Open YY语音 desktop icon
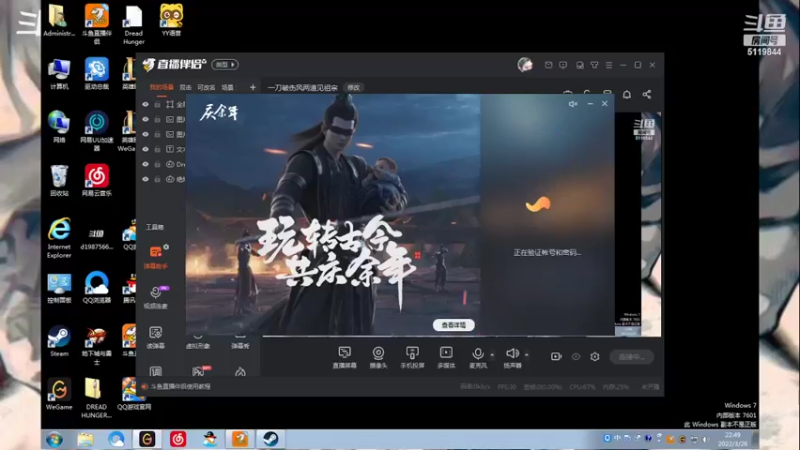The width and height of the screenshot is (800, 450). point(171,20)
